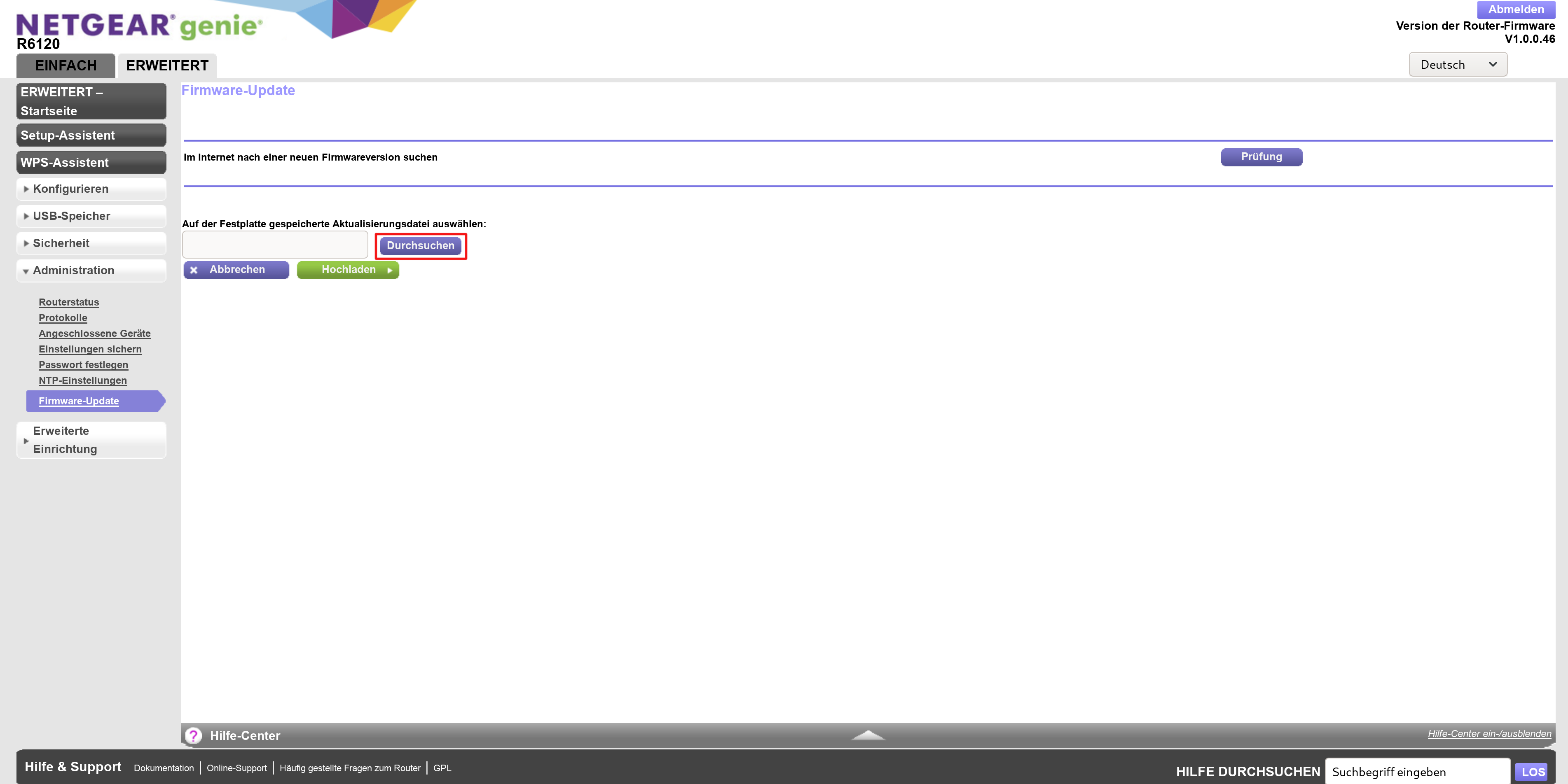Click the Hilfe-Center question mark icon

[194, 735]
